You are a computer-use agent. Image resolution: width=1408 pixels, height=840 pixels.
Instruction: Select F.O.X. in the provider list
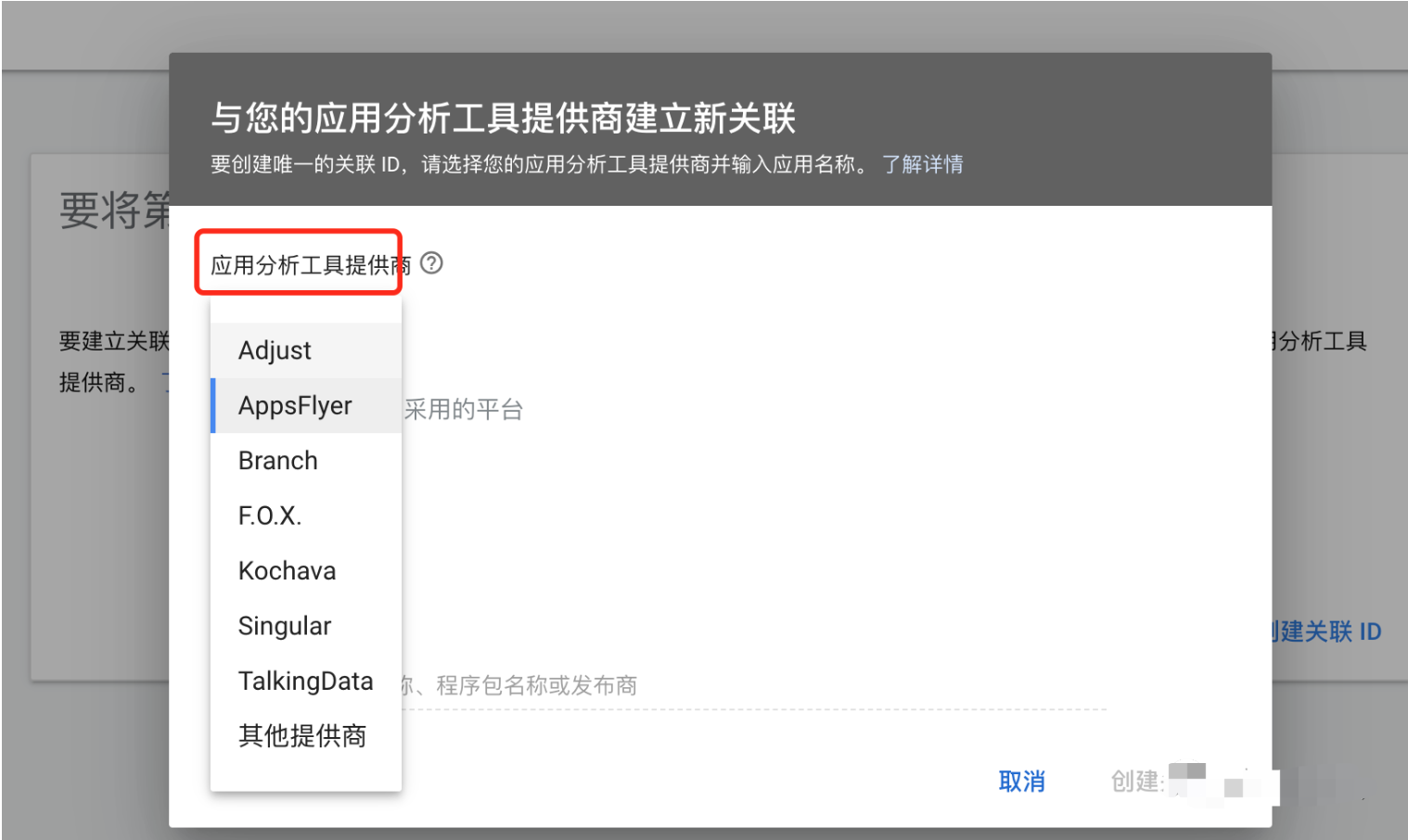pyautogui.click(x=270, y=515)
